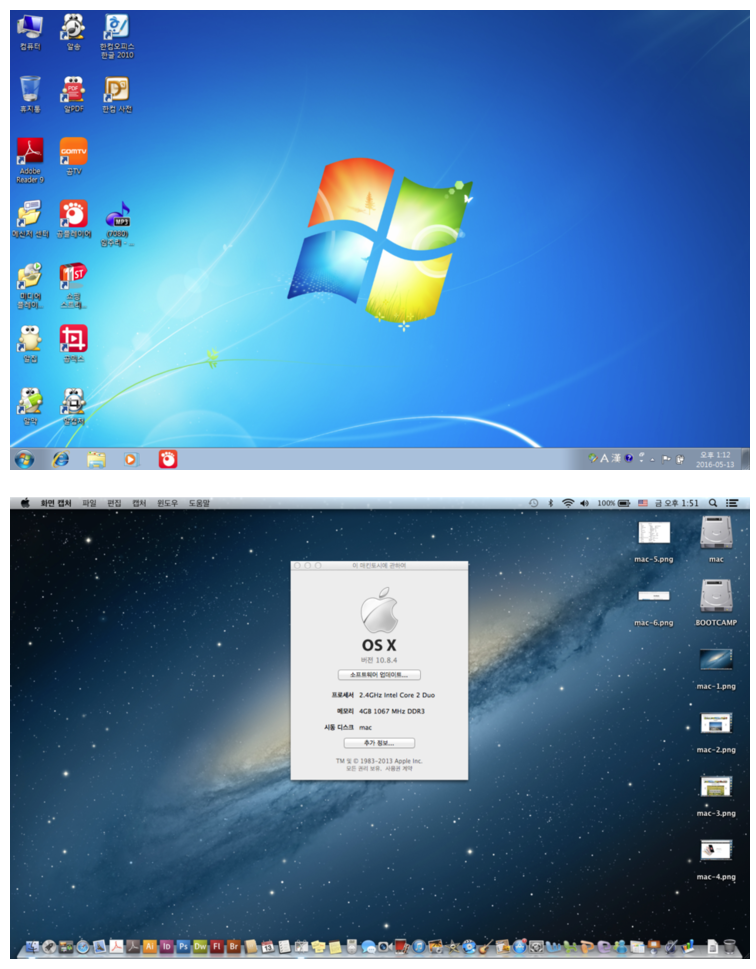This screenshot has height=969, width=756.
Task: Open the 도움말 menu in menu bar
Action: [199, 503]
